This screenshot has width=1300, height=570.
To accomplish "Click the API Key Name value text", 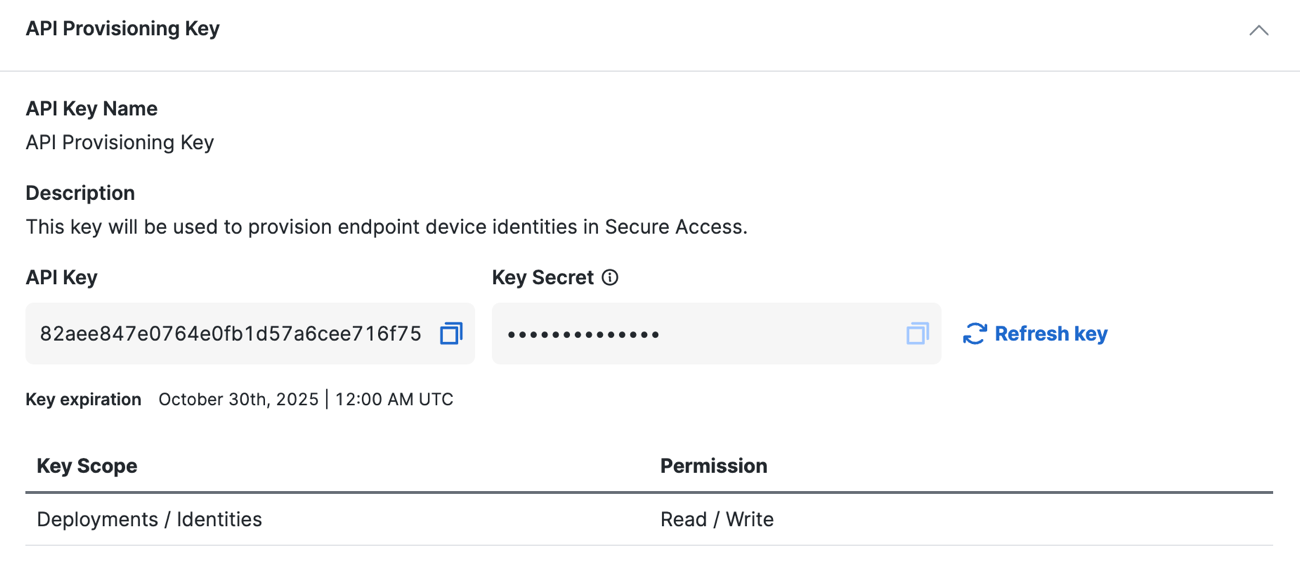I will click(x=120, y=142).
